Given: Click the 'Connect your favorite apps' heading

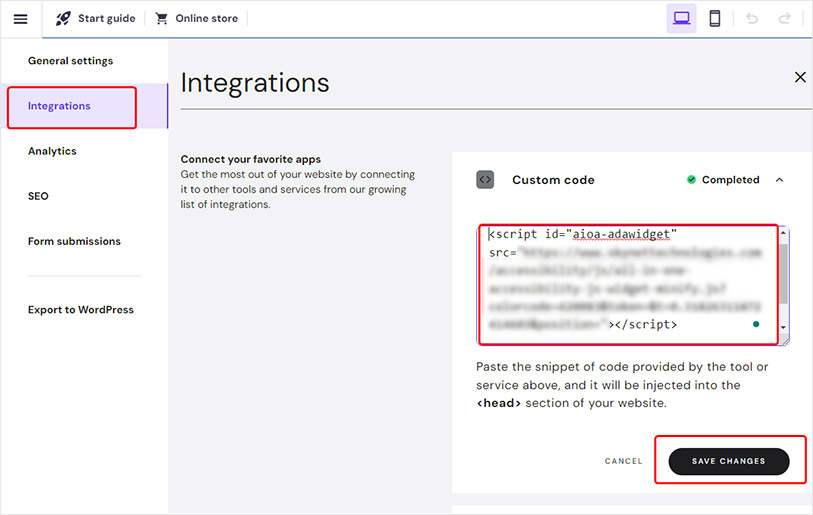Looking at the screenshot, I should click(x=250, y=159).
